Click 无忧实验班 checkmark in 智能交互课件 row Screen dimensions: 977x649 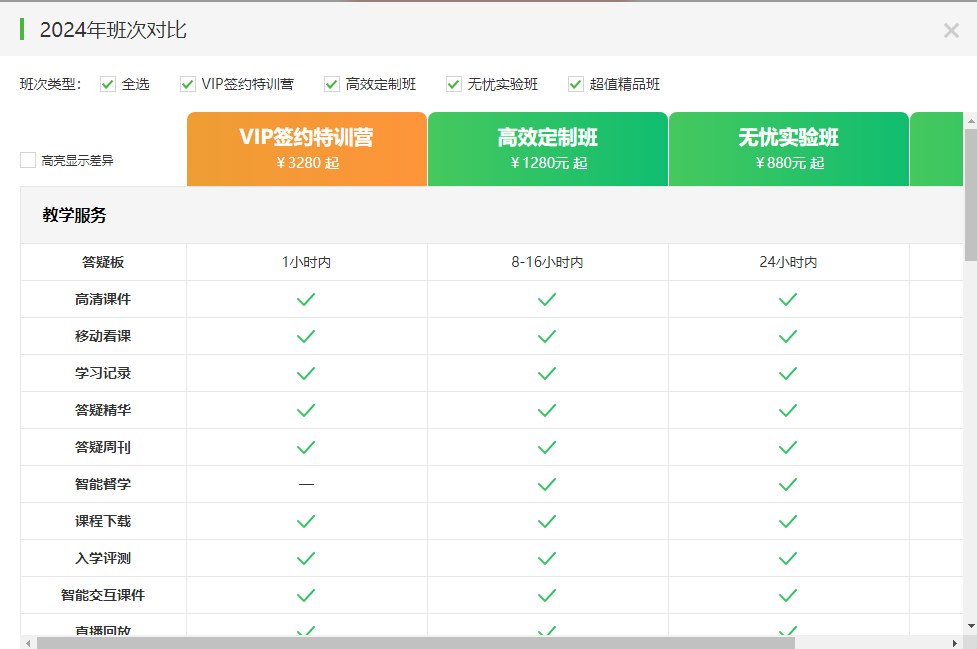[788, 595]
